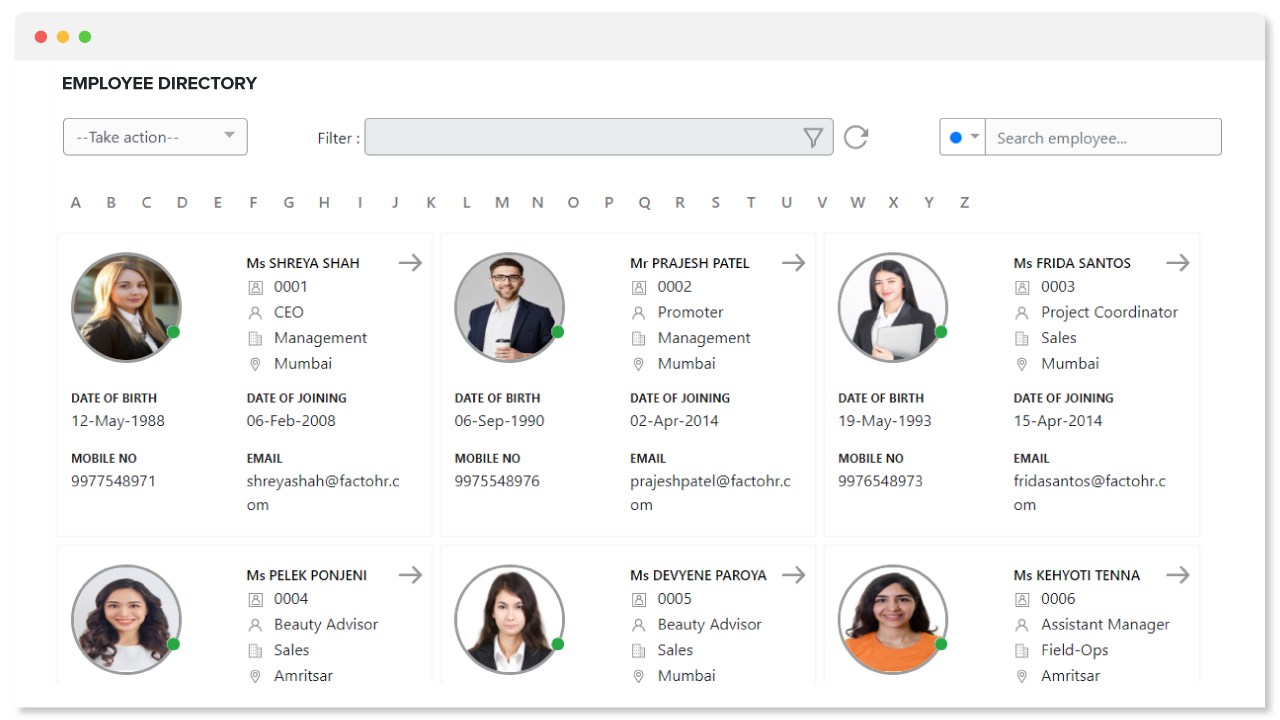
Task: Click location icon in Frida Santos's card
Action: pyautogui.click(x=1022, y=364)
